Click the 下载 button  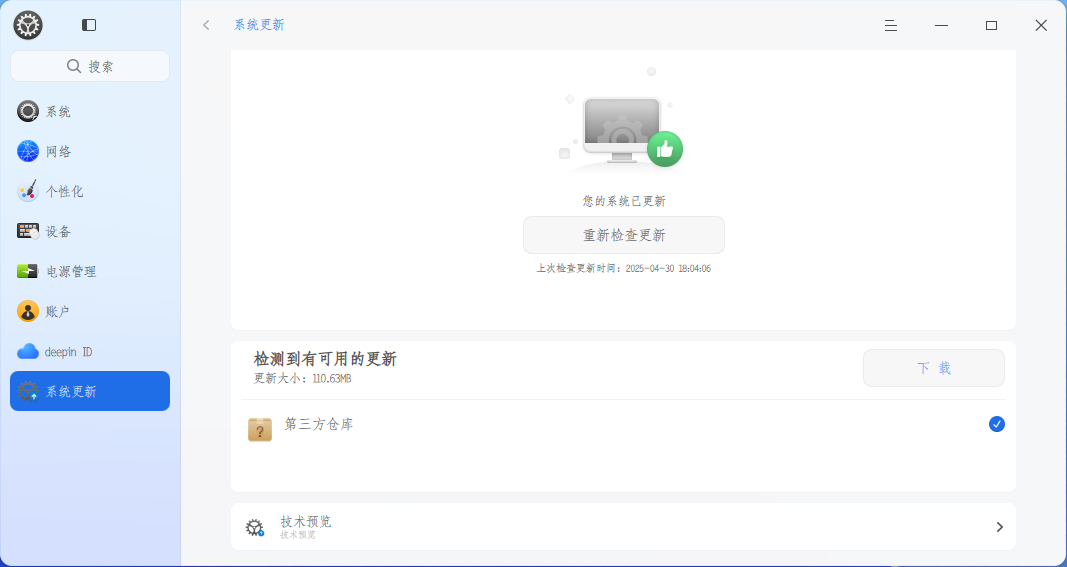tap(934, 368)
